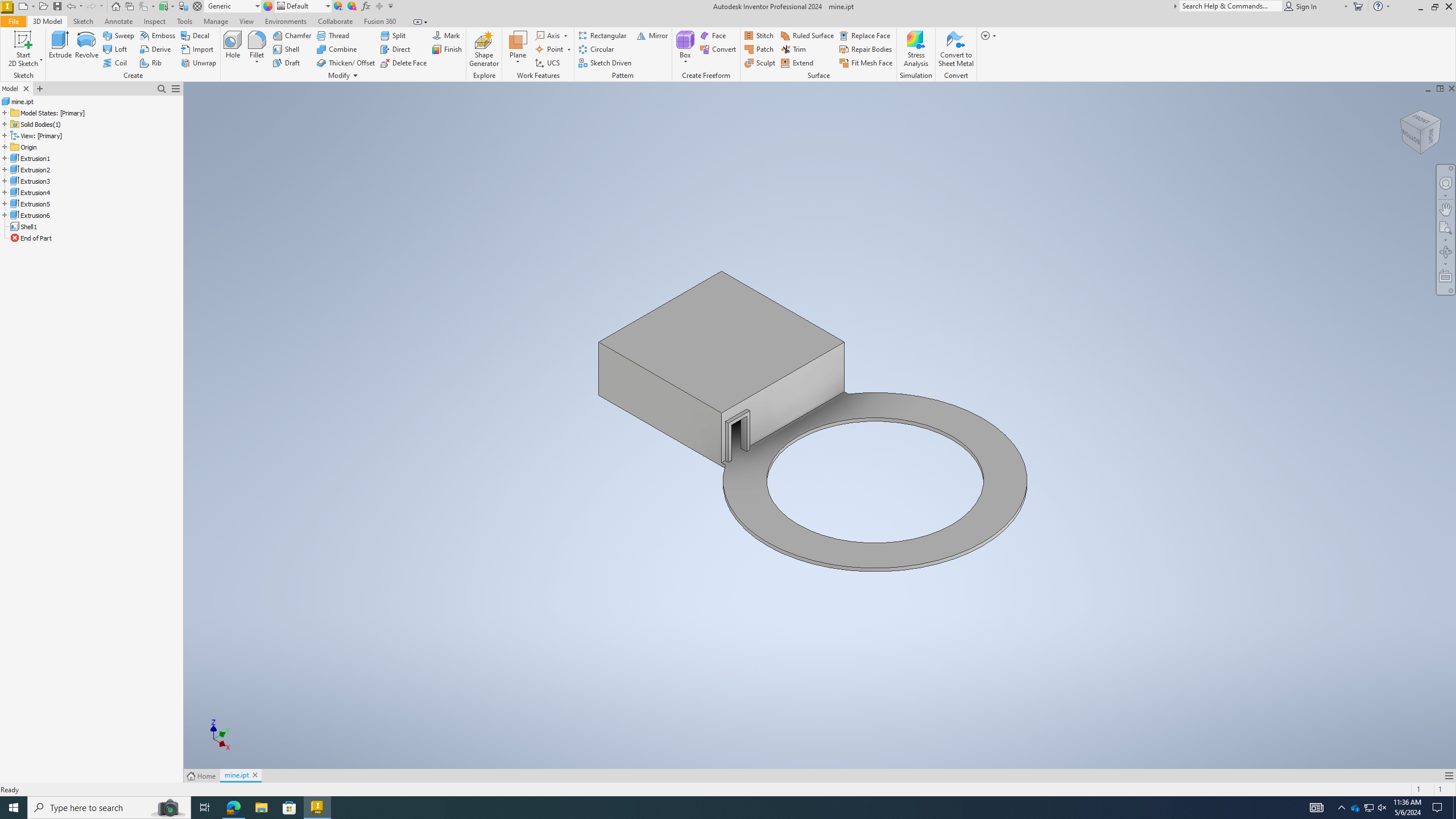Click the Ruled Surface tool

(x=807, y=35)
